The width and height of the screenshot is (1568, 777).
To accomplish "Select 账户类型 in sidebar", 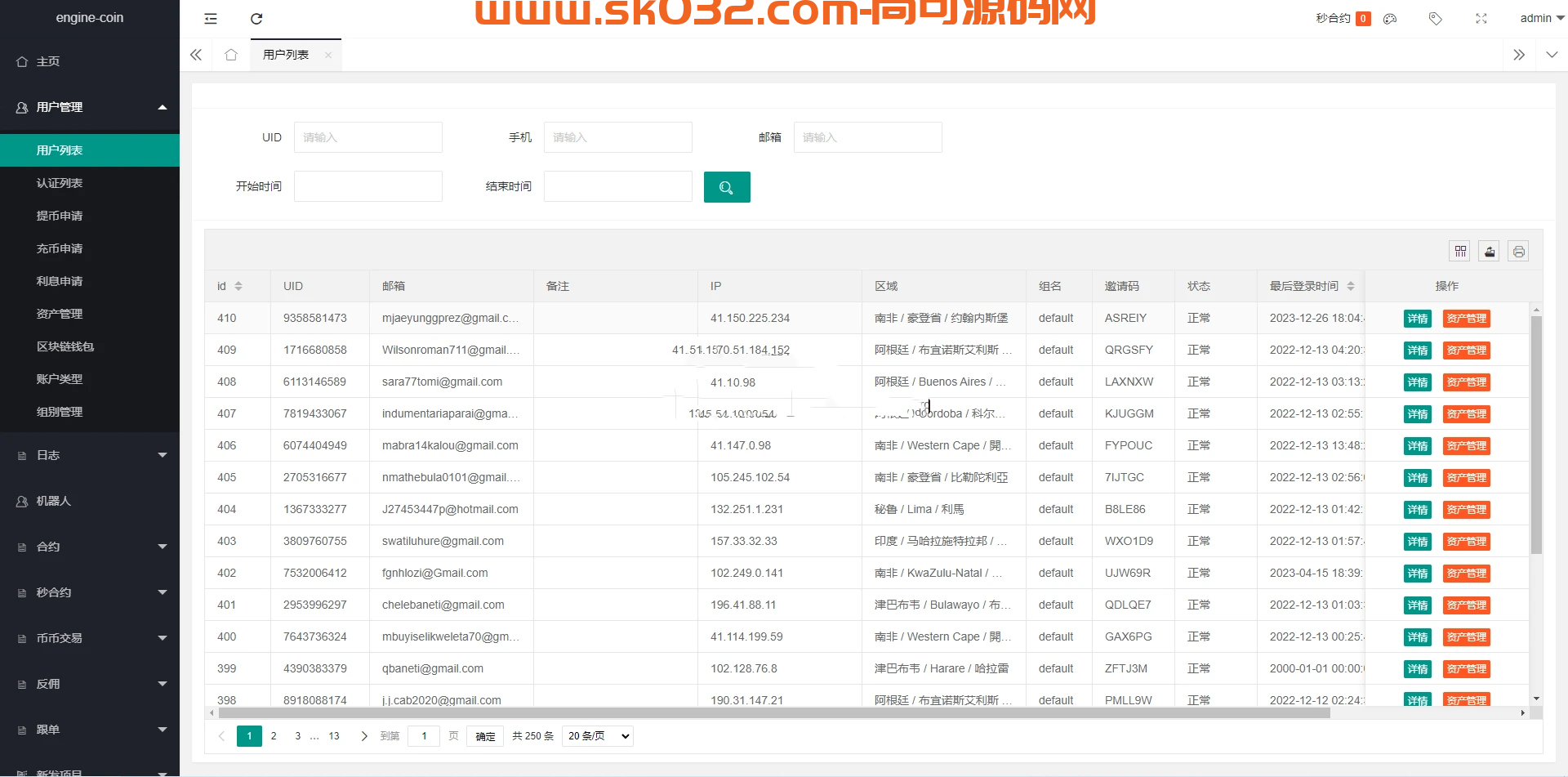I will tap(90, 379).
